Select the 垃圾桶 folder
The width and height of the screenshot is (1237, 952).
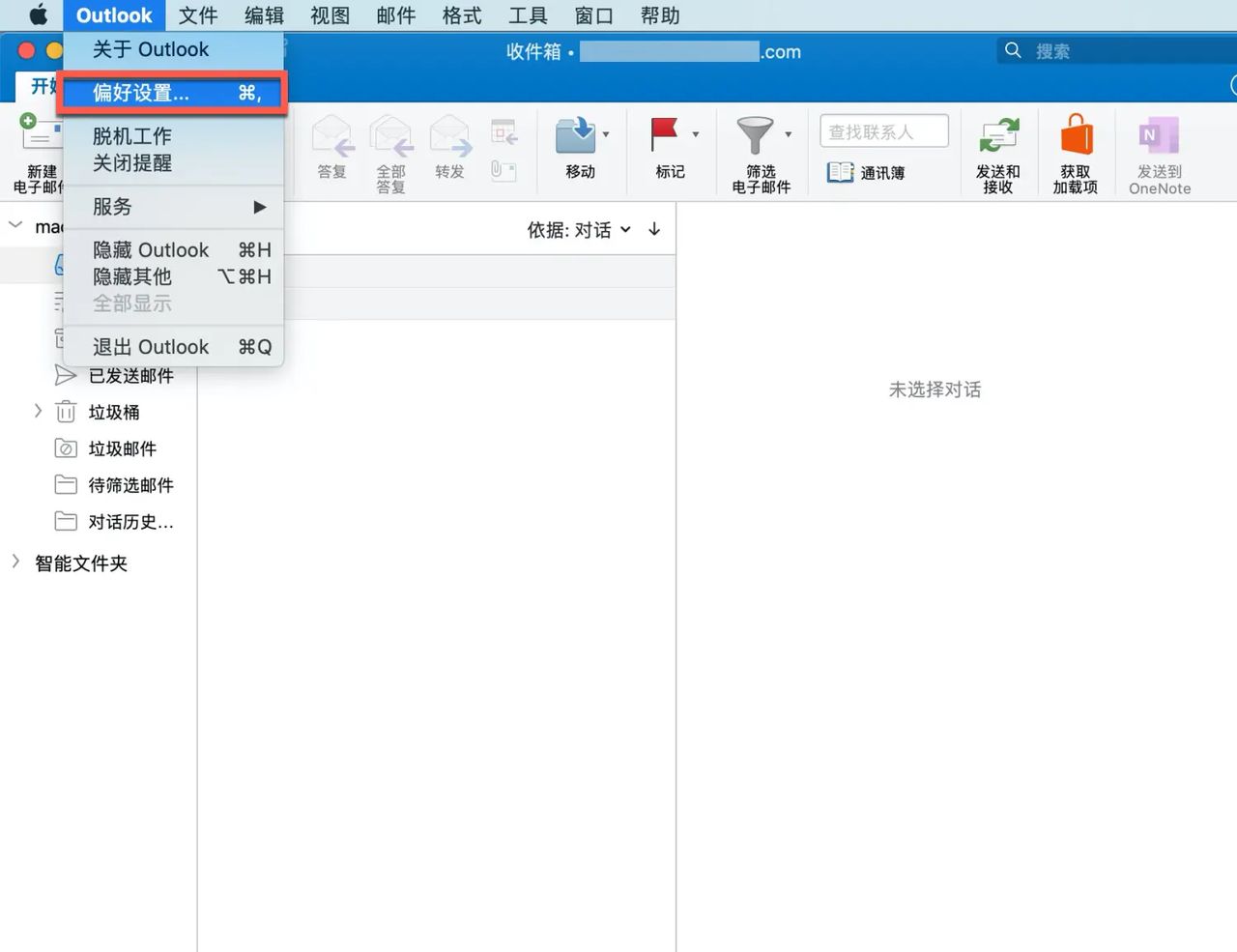click(x=97, y=413)
